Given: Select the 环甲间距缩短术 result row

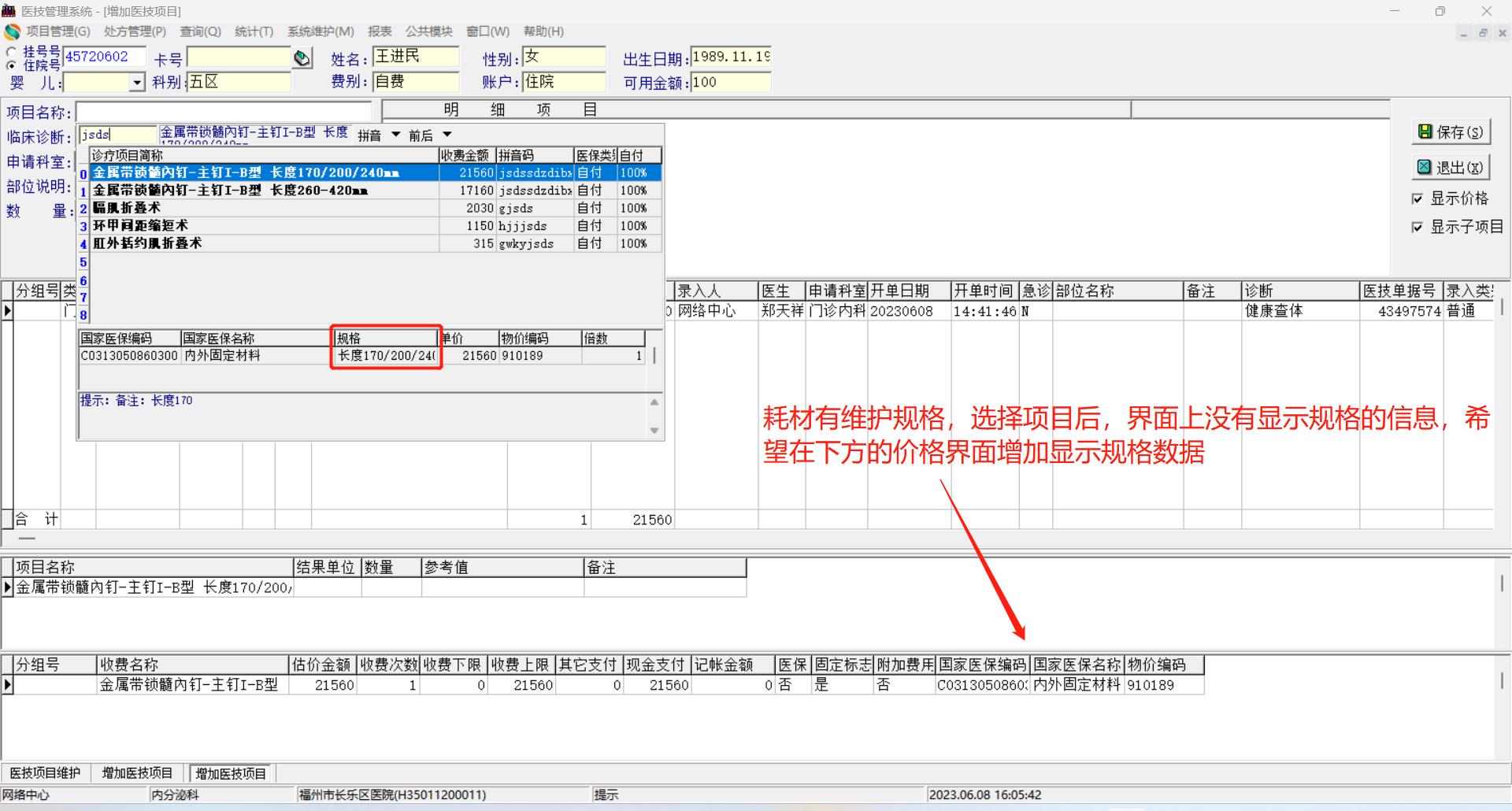Looking at the screenshot, I should coord(376,226).
